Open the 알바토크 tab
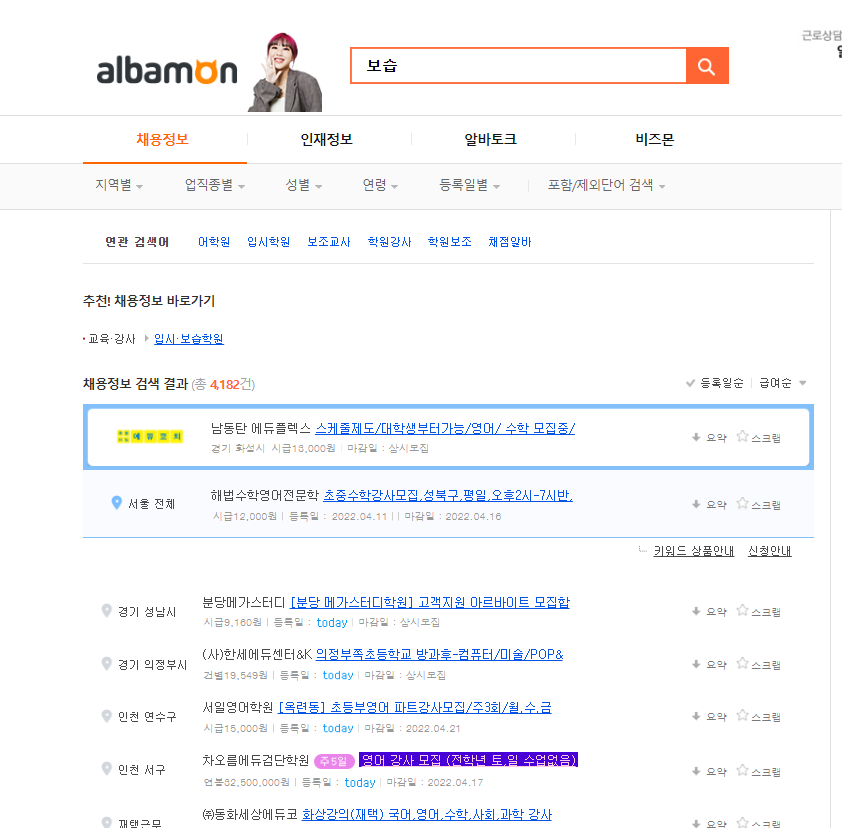The height and width of the screenshot is (828, 842). (x=491, y=140)
